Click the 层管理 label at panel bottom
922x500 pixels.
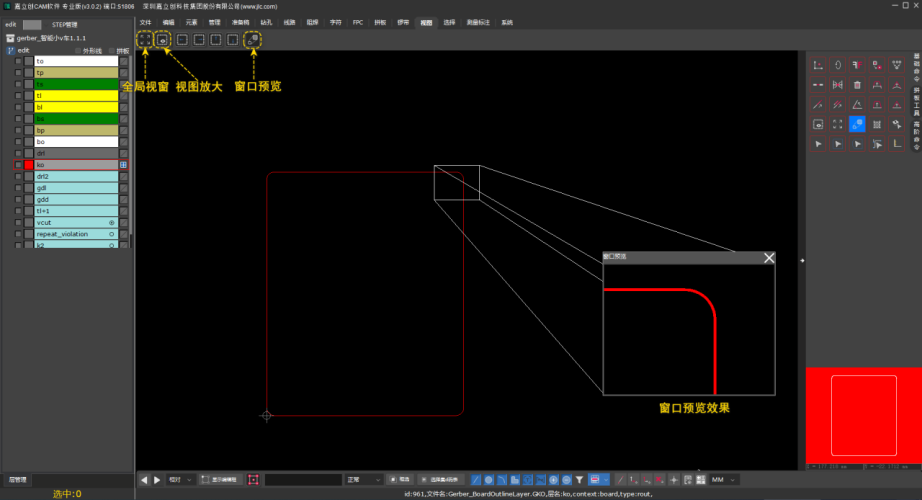tap(18, 480)
